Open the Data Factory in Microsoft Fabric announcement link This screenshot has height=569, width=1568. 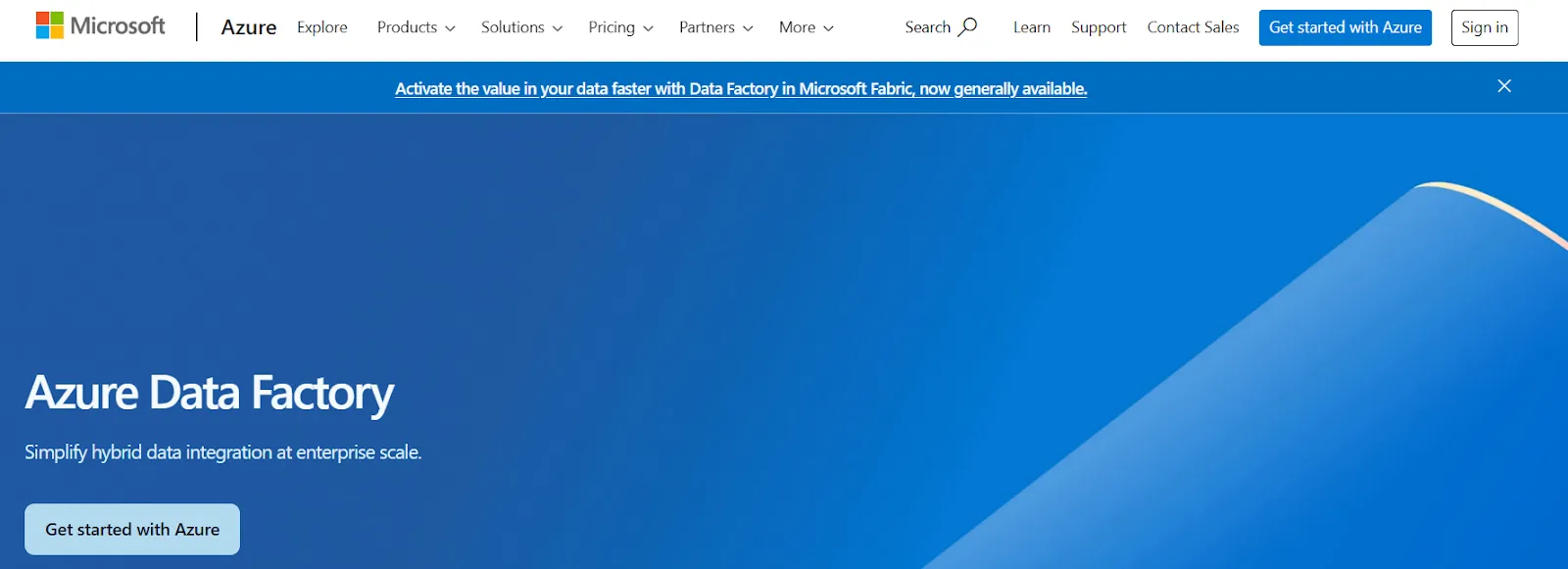click(741, 89)
